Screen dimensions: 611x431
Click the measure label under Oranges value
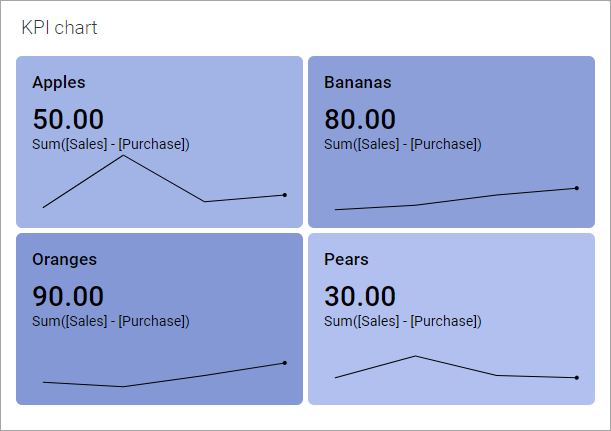111,321
